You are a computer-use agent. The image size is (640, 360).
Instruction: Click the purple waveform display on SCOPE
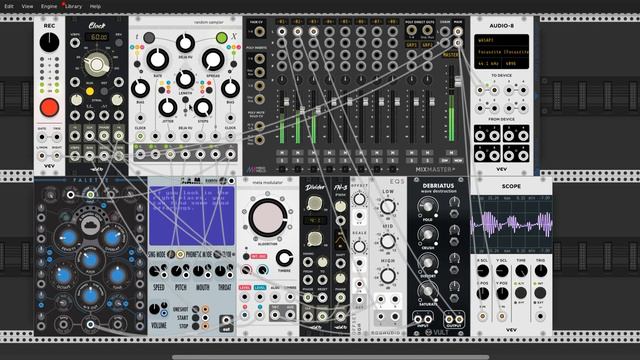click(511, 224)
